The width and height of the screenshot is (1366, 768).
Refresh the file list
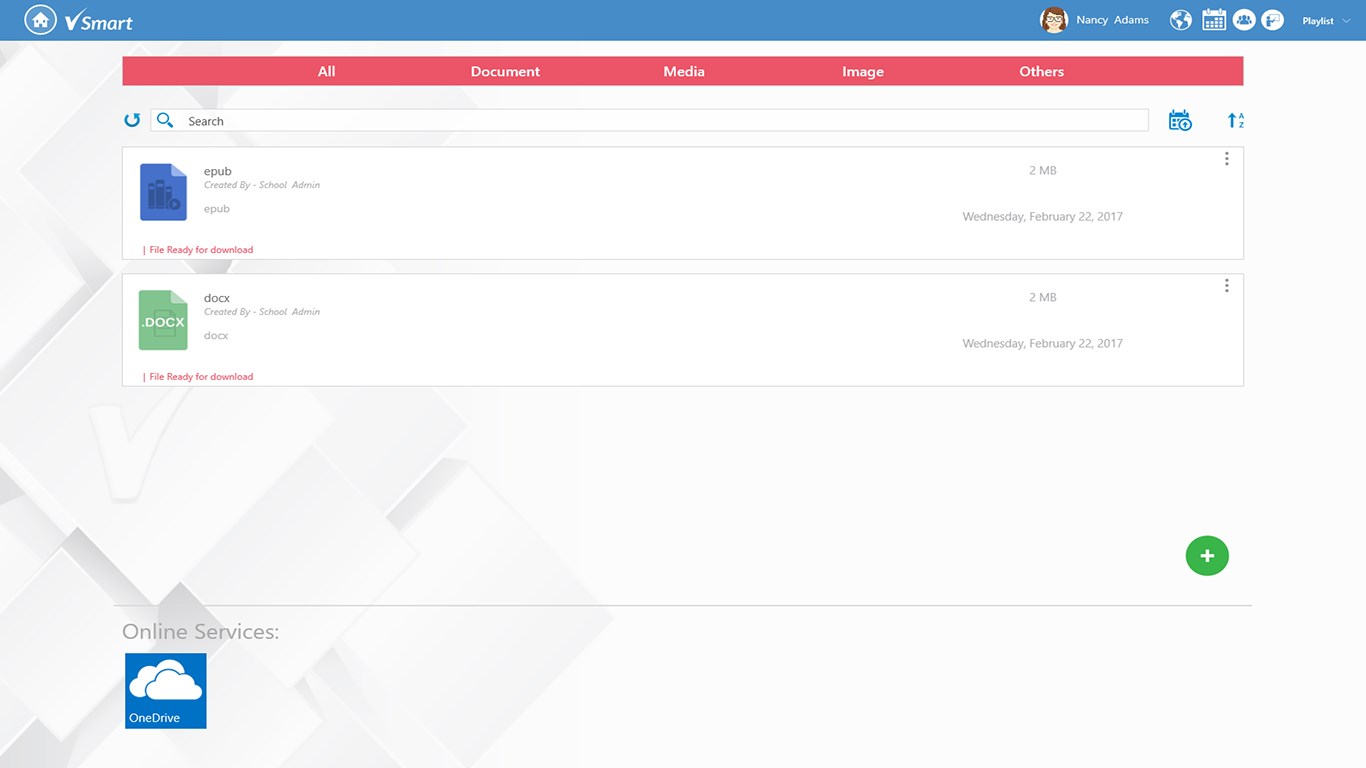pyautogui.click(x=132, y=120)
